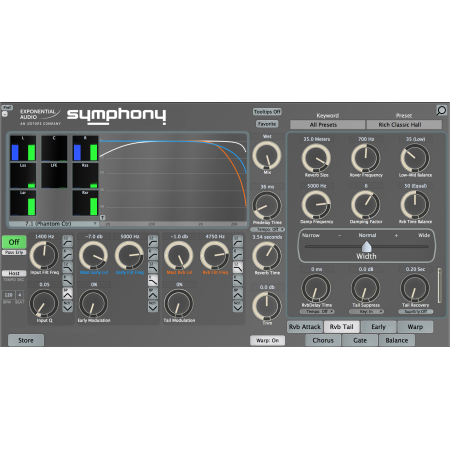Switch to the Rvb Attack tab
This screenshot has height=450, width=450.
pyautogui.click(x=305, y=327)
